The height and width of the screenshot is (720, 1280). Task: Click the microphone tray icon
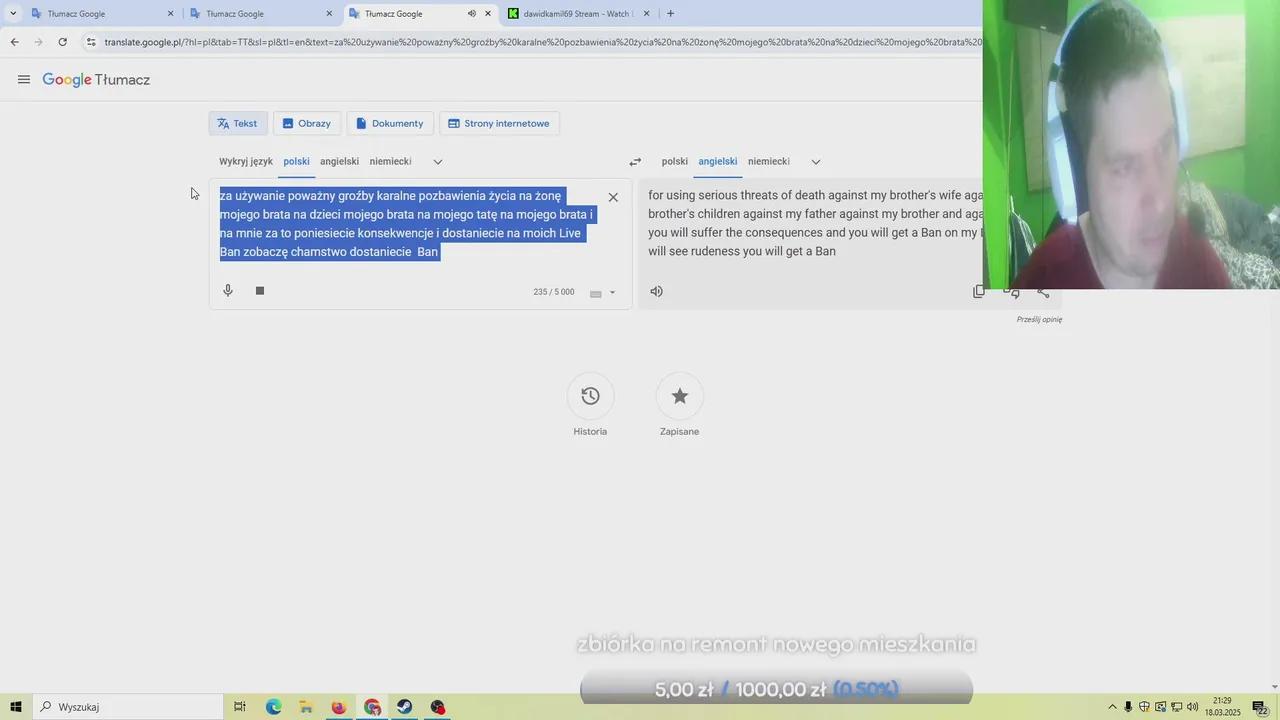1128,707
